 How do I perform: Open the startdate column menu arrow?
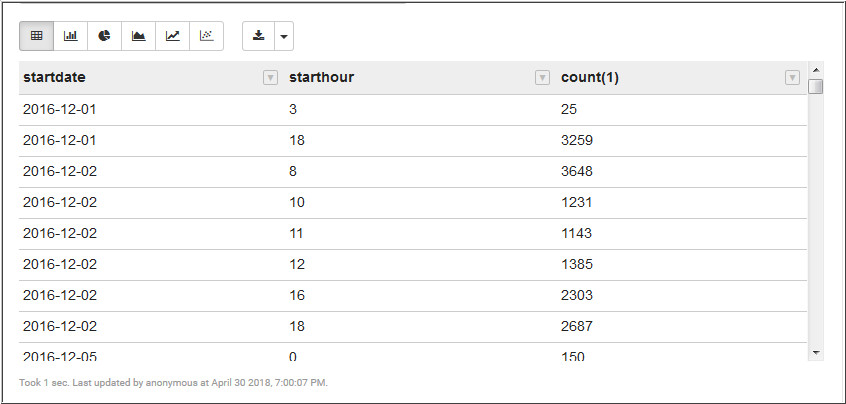coord(270,78)
